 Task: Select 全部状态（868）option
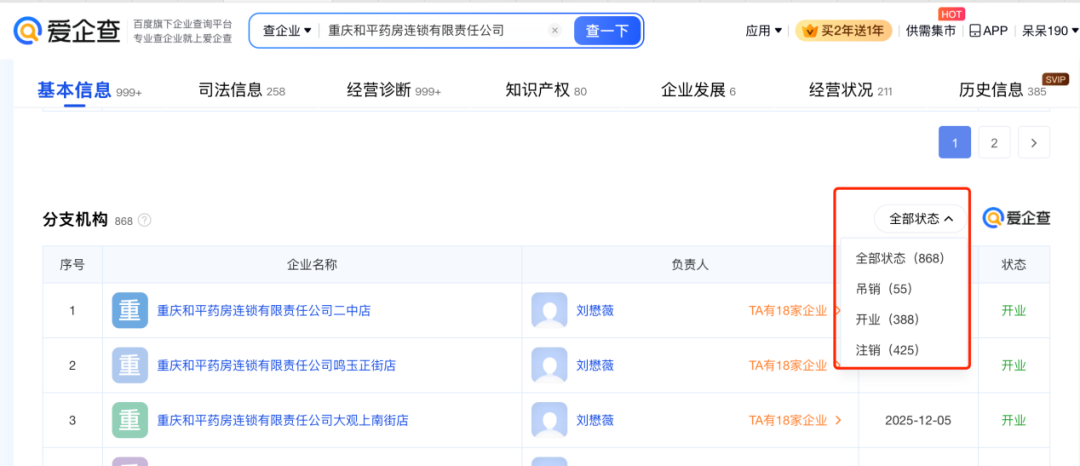pos(900,259)
